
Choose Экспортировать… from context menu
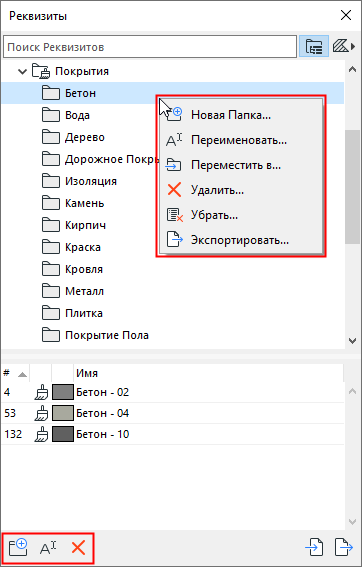tap(241, 240)
